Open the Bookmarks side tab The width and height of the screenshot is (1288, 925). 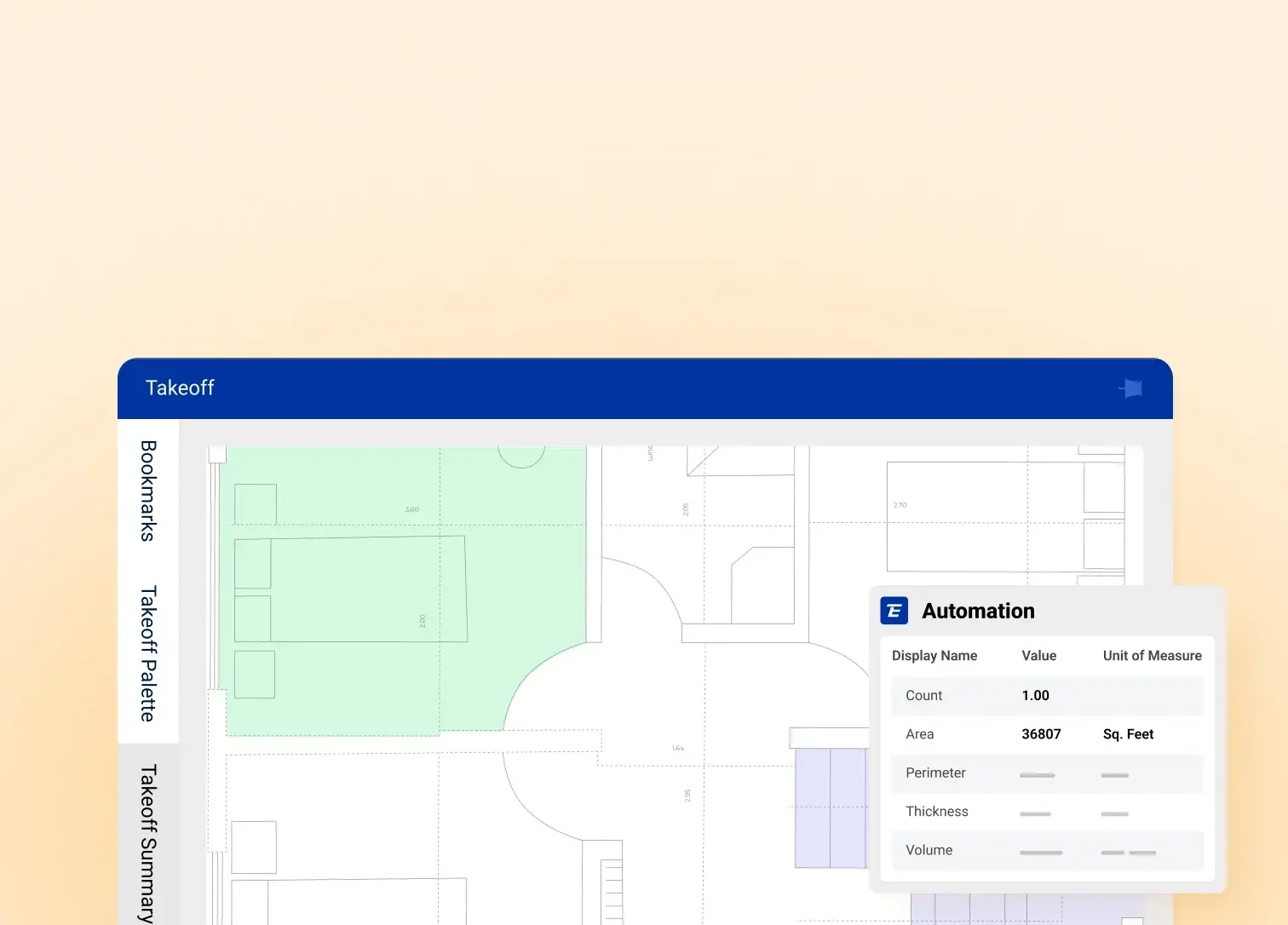click(148, 491)
